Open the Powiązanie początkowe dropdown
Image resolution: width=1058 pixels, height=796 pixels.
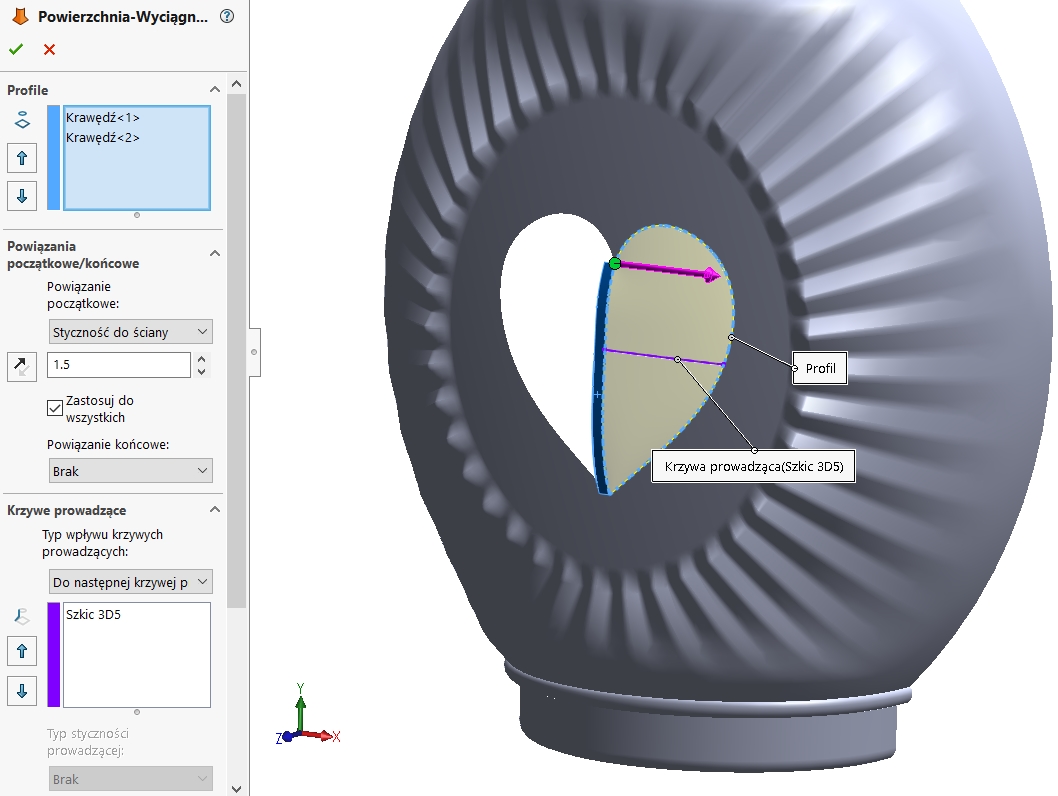click(x=131, y=332)
